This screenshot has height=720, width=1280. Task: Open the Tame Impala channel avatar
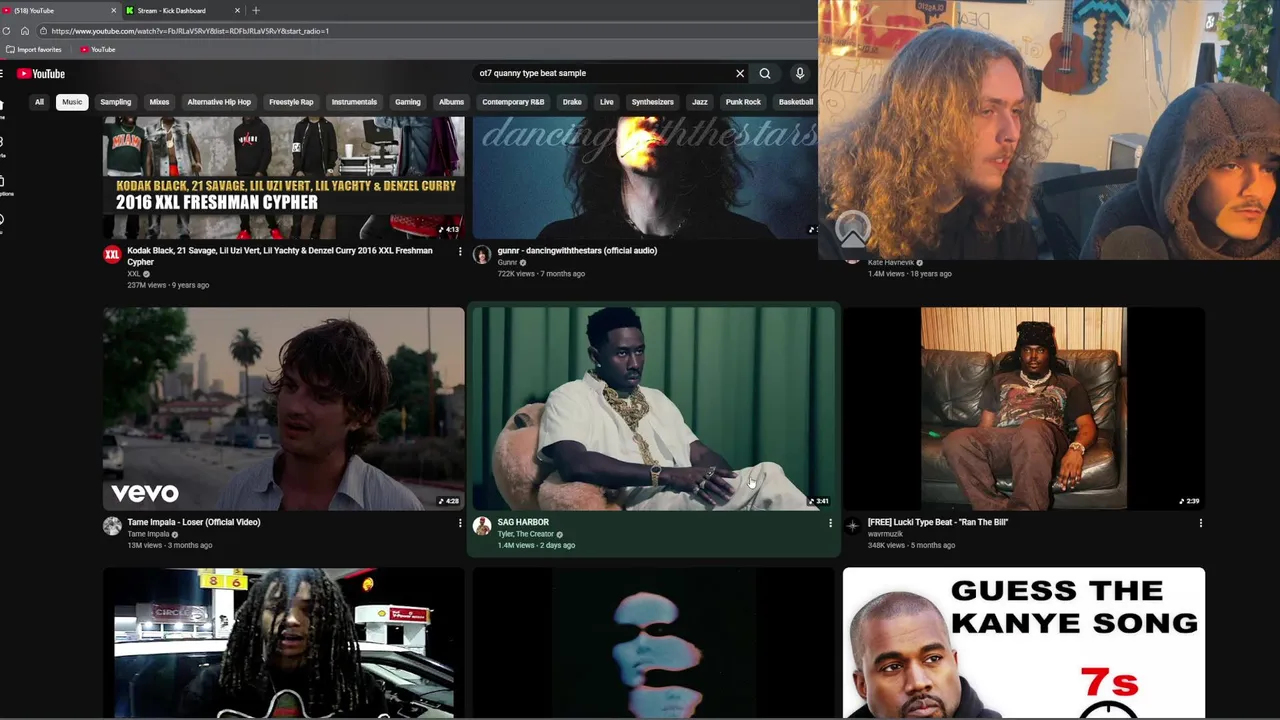pyautogui.click(x=112, y=526)
